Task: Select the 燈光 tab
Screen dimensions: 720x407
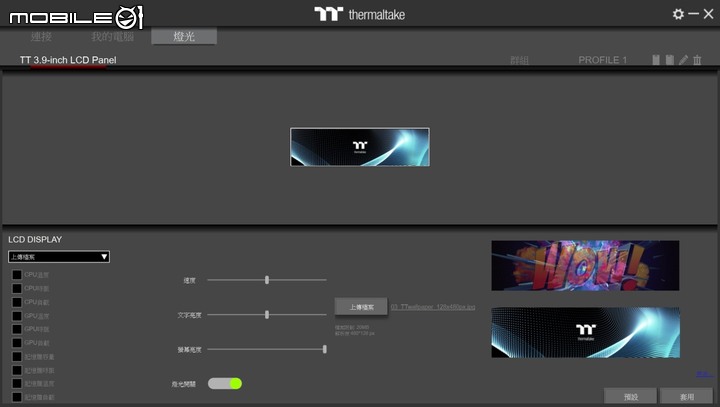Action: click(x=184, y=36)
